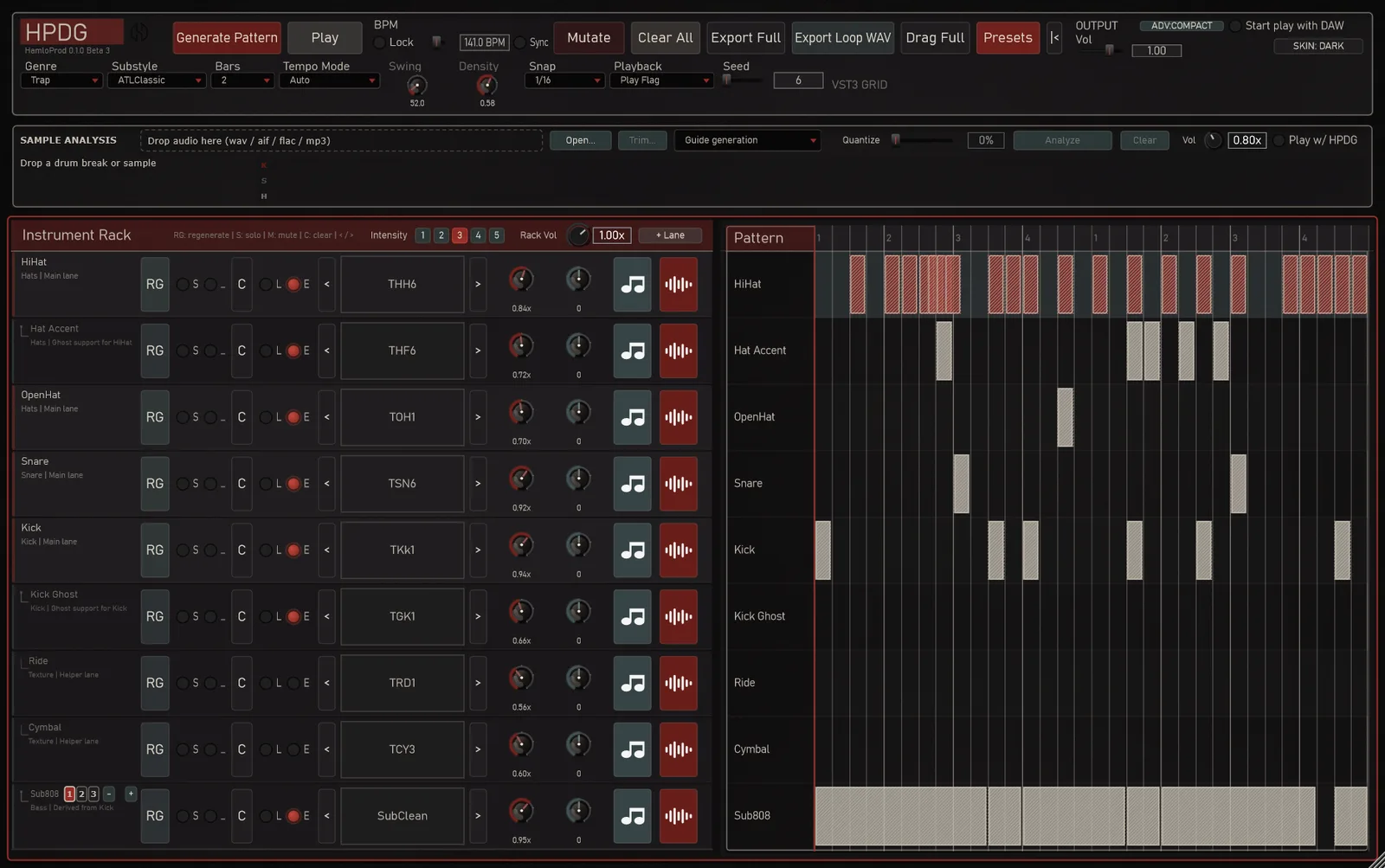This screenshot has height=868, width=1385.
Task: Click the music note icon for Kick lane
Action: point(632,550)
